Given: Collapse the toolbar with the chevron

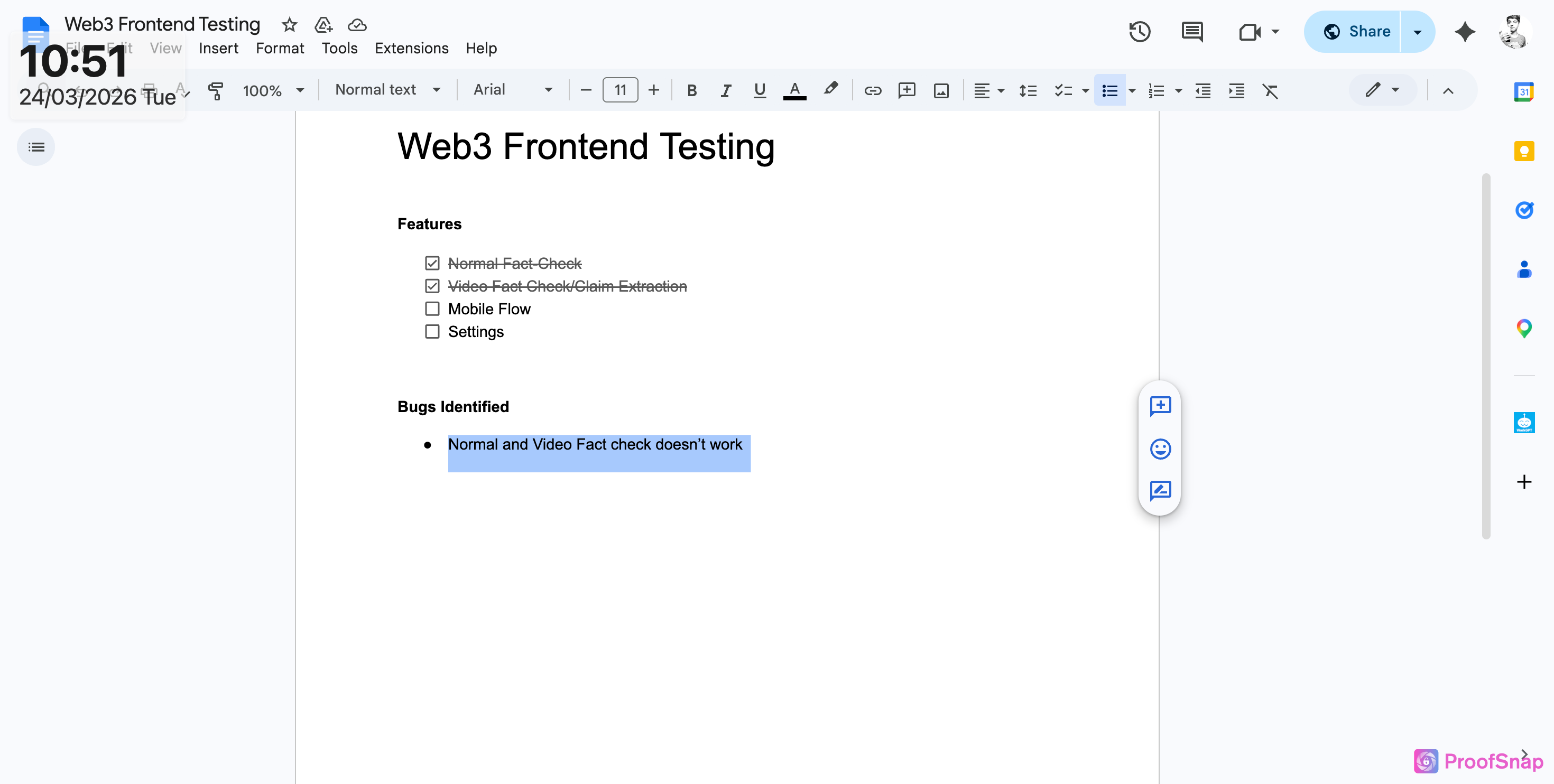Looking at the screenshot, I should [x=1448, y=90].
